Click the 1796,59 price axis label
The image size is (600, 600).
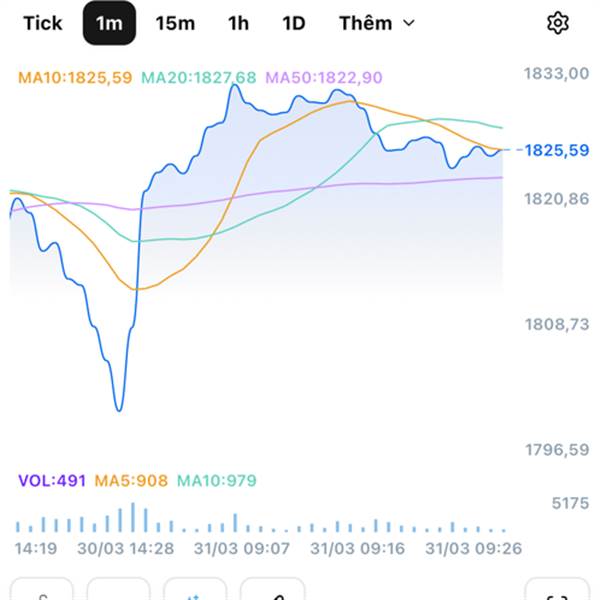[x=557, y=450]
